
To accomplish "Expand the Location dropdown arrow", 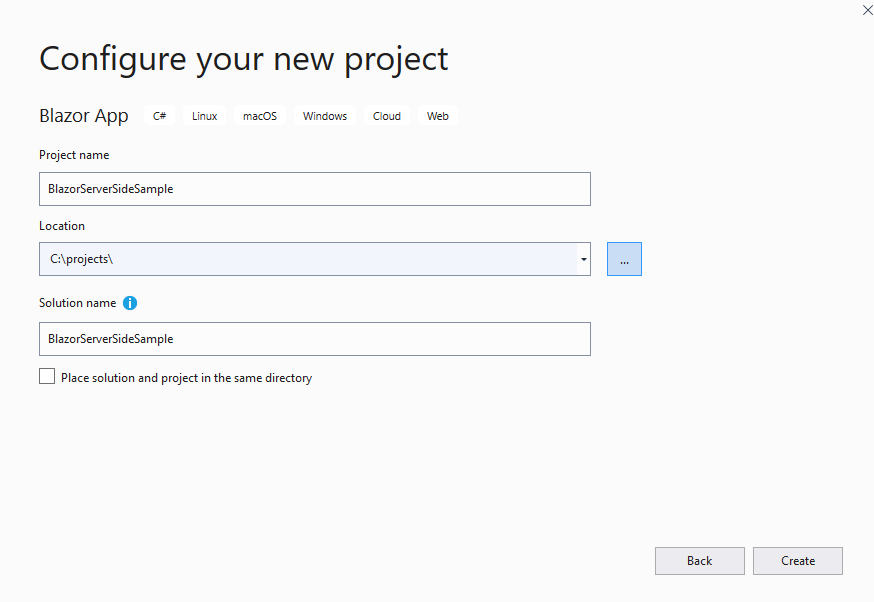I will [x=584, y=259].
